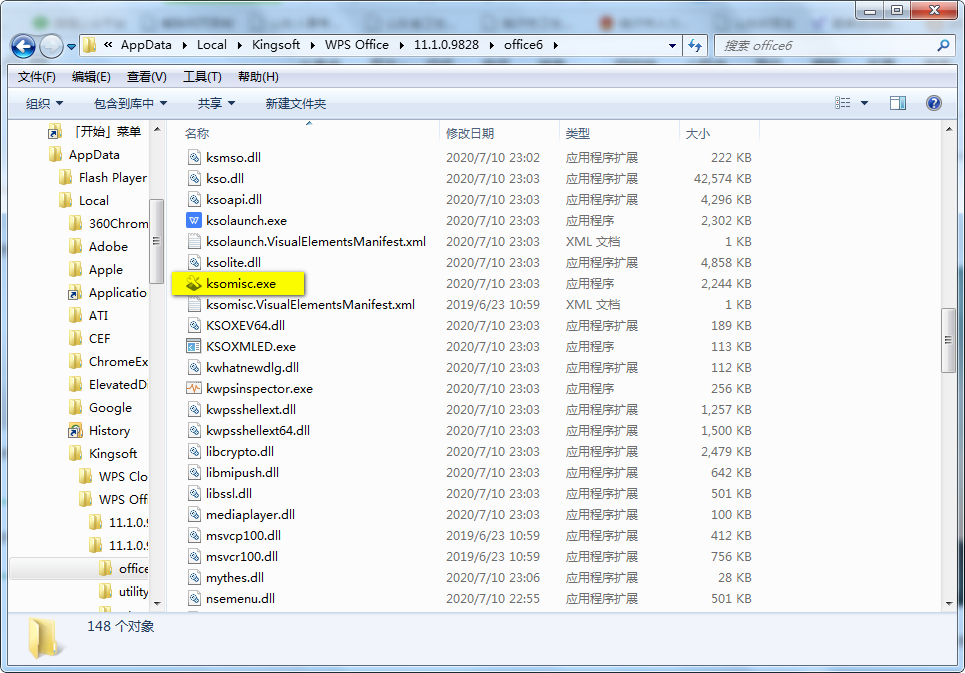Open the 包含到库中 dropdown

pos(130,103)
